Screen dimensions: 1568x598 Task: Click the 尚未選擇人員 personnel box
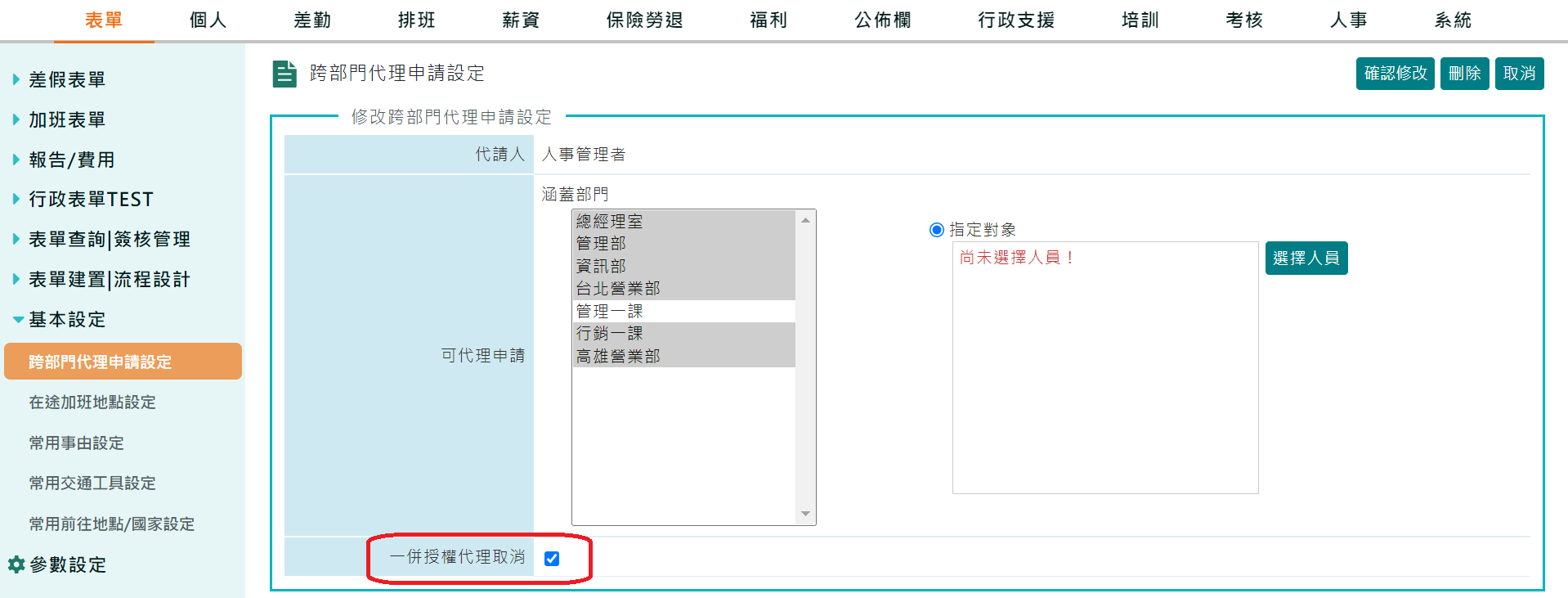[1105, 367]
